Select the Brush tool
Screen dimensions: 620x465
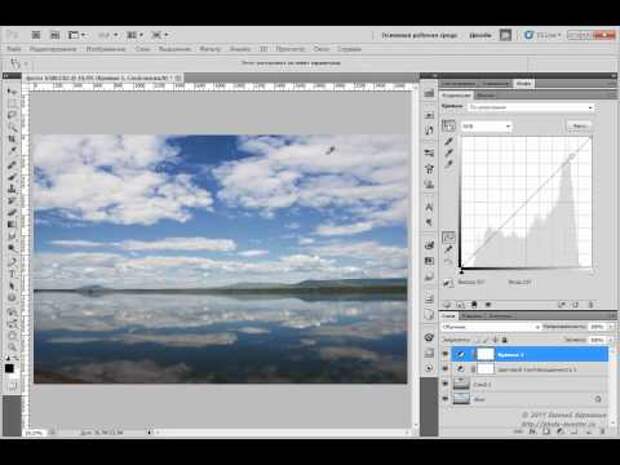(x=12, y=176)
